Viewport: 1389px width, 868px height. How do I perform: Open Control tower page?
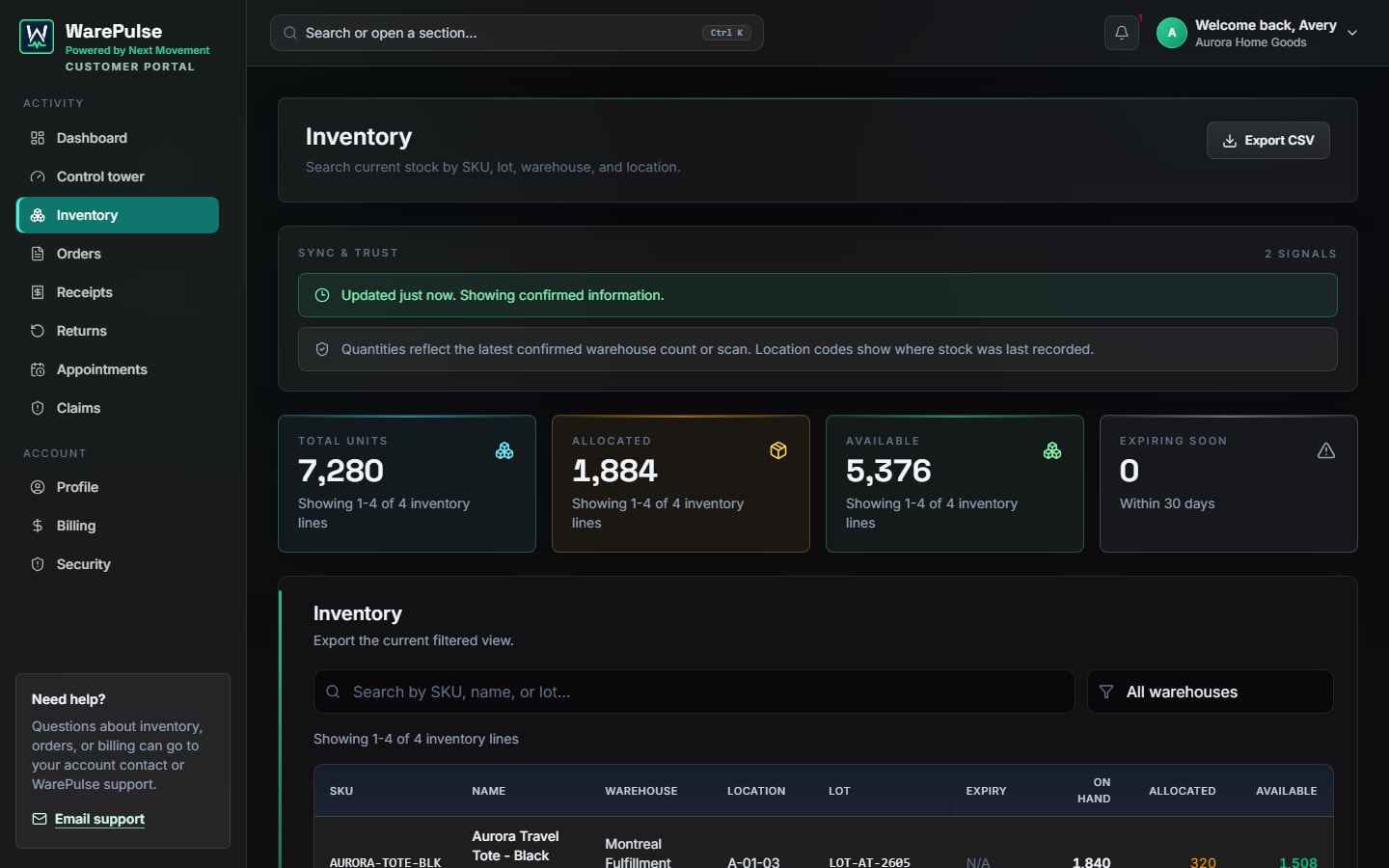[118, 176]
